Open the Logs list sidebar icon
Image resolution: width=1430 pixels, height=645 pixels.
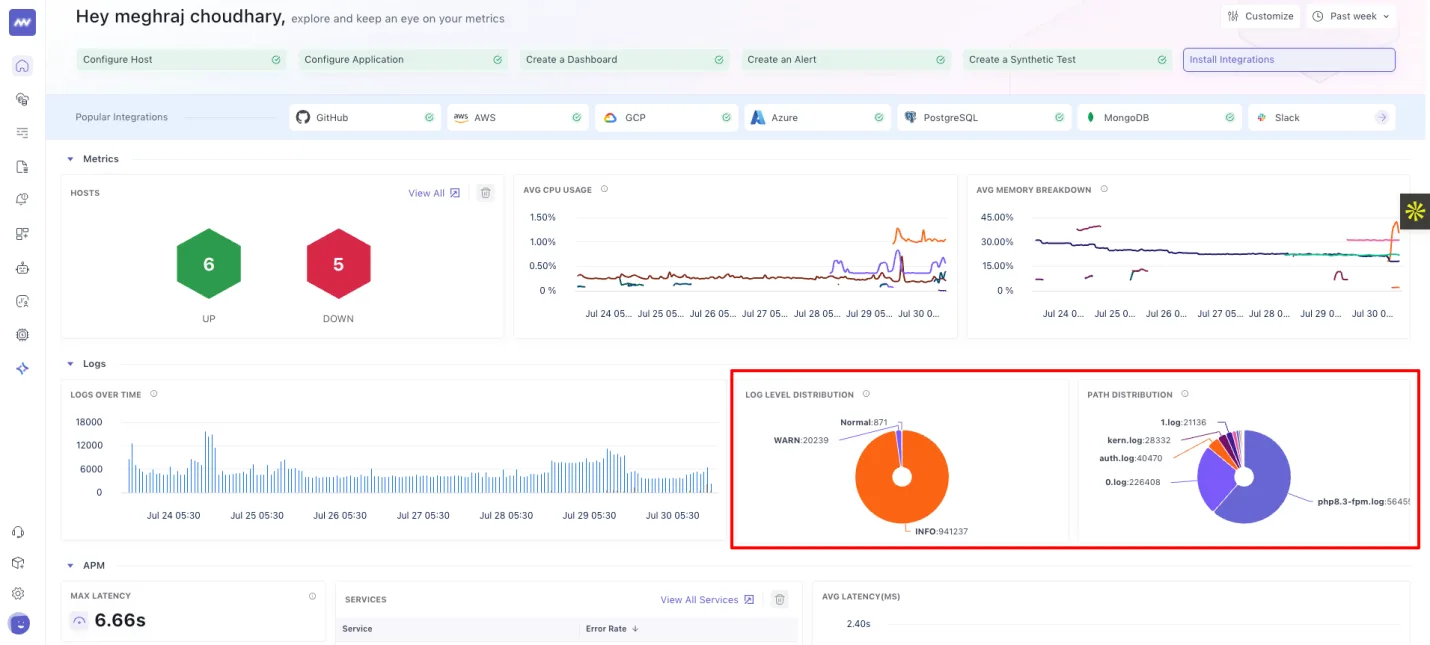[x=22, y=133]
